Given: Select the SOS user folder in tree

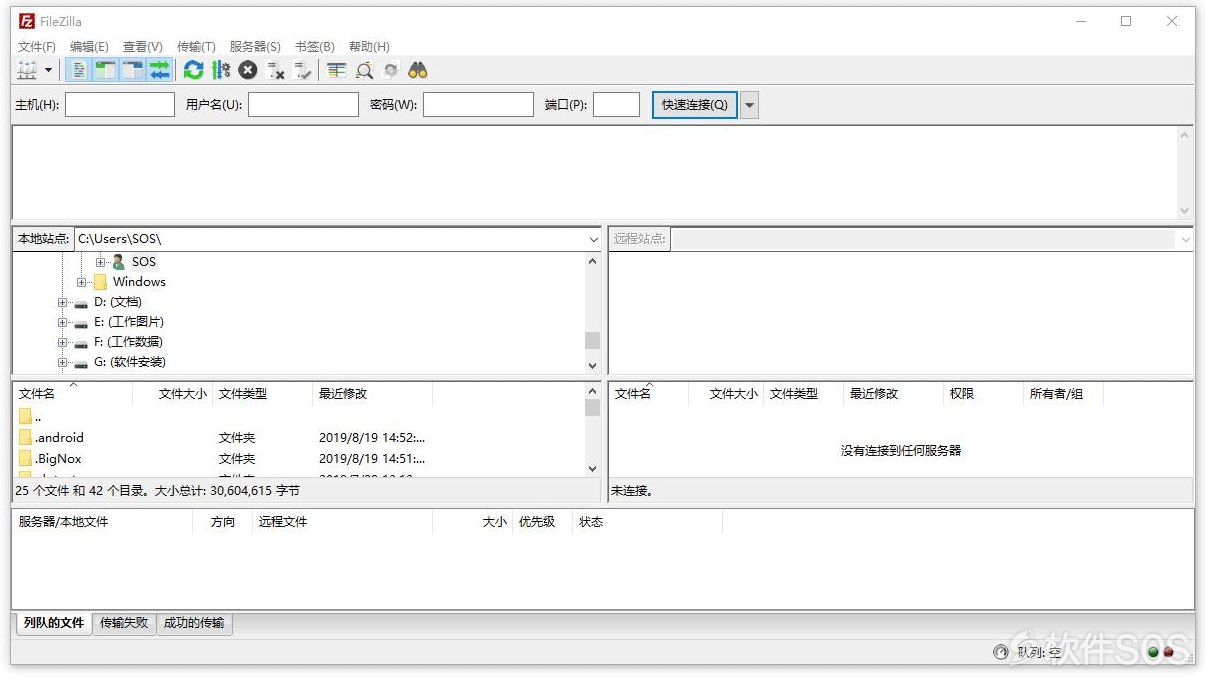Looking at the screenshot, I should pyautogui.click(x=144, y=262).
